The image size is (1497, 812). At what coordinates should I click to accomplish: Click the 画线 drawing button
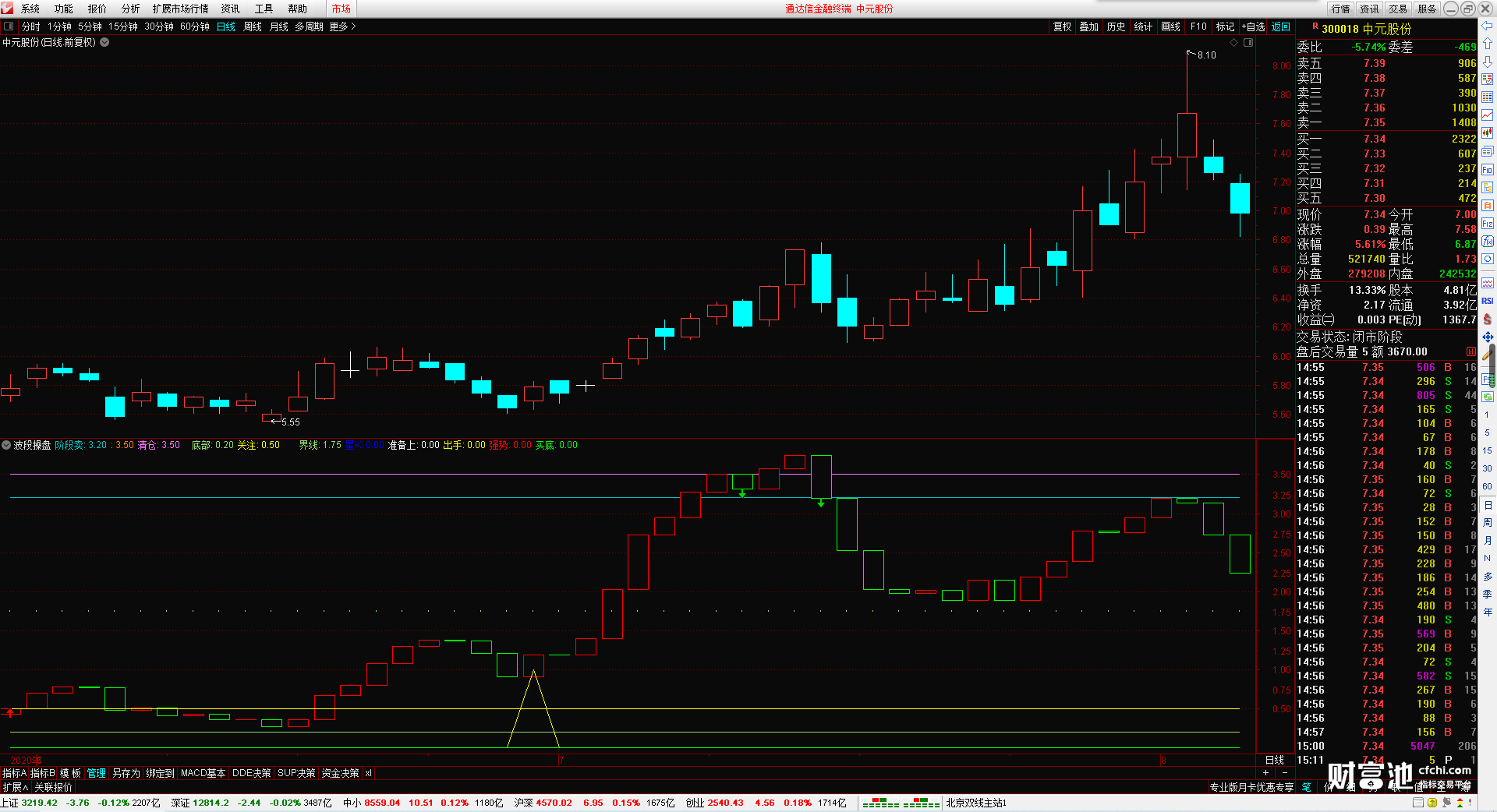1171,26
